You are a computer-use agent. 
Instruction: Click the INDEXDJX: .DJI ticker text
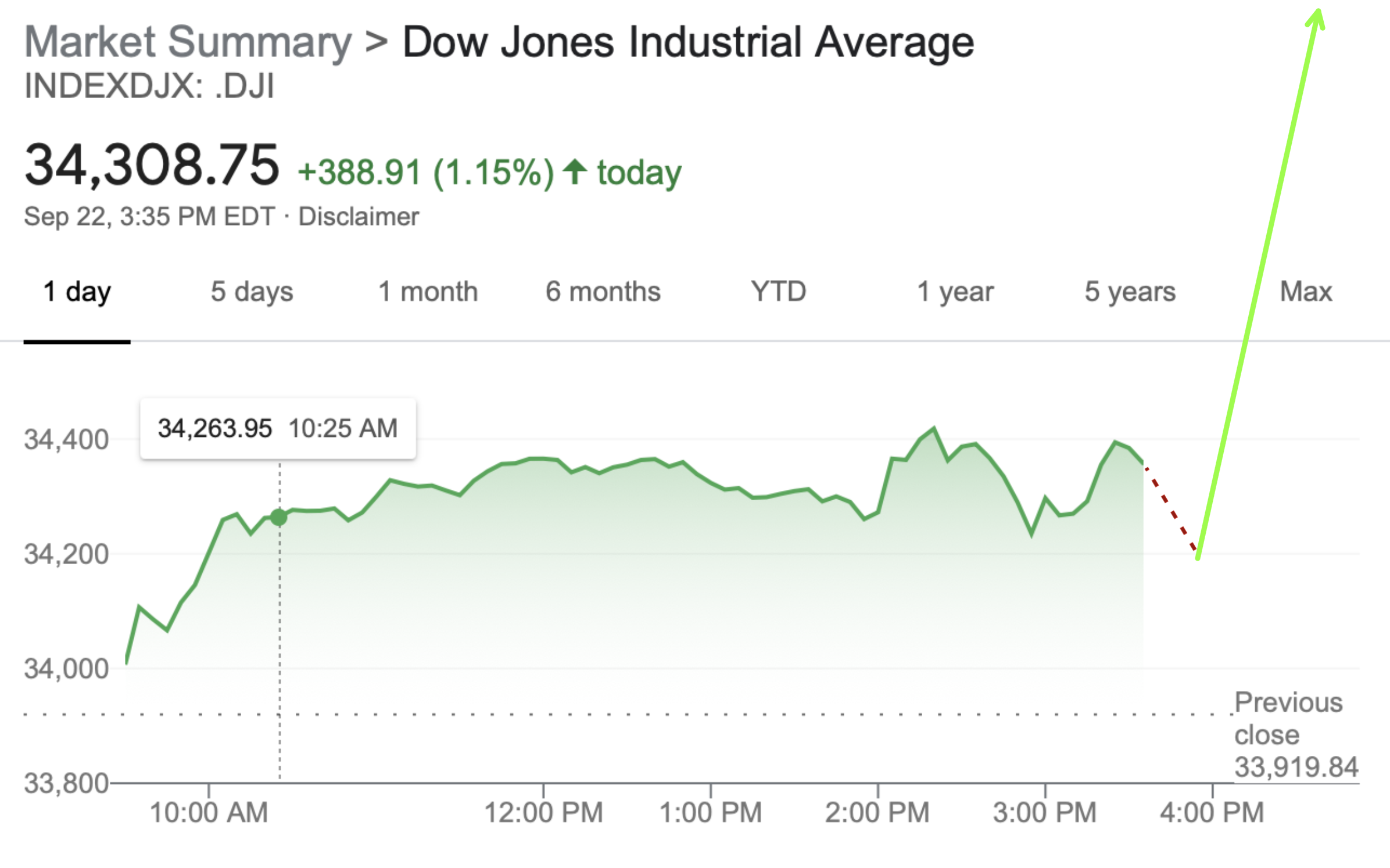tap(149, 86)
